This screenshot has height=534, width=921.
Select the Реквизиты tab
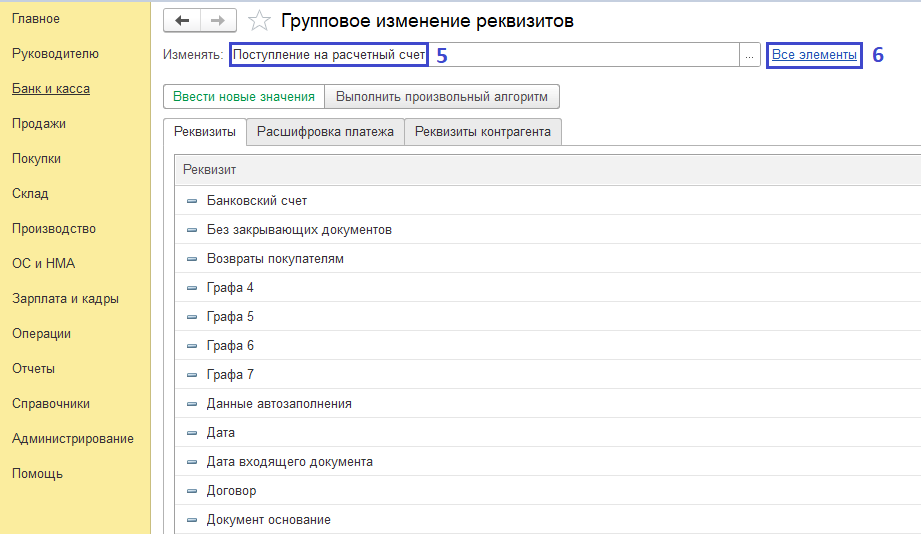pyautogui.click(x=204, y=132)
